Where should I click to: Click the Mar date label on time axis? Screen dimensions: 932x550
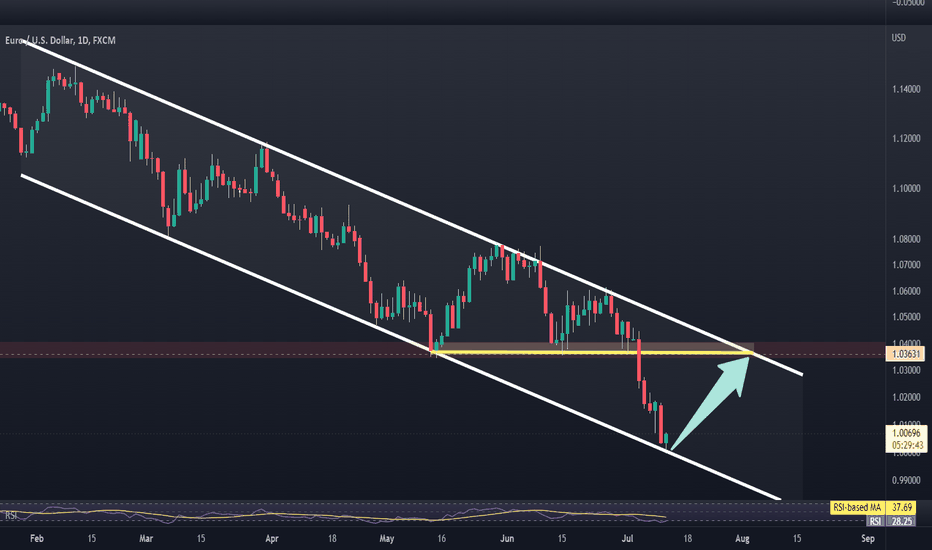146,539
